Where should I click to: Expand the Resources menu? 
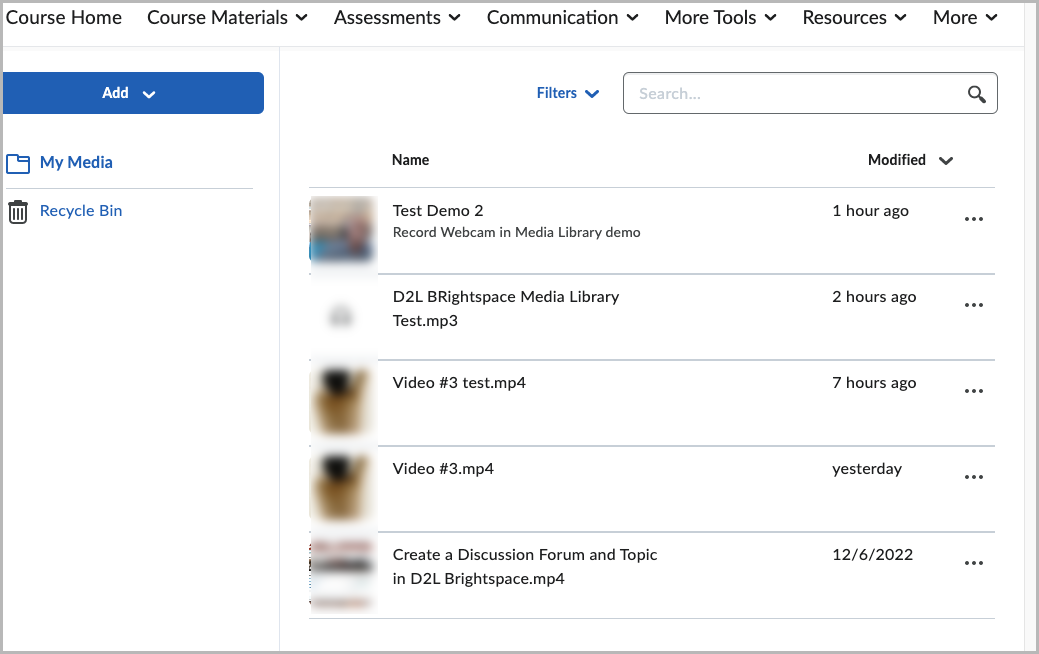(854, 18)
